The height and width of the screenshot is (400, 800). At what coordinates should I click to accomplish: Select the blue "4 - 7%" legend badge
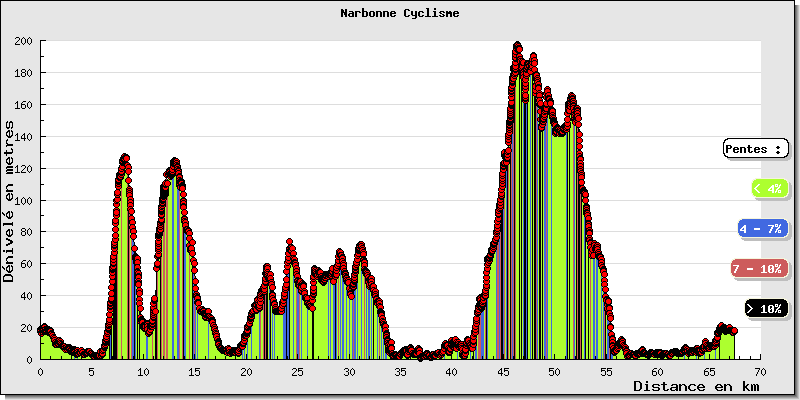[x=762, y=229]
